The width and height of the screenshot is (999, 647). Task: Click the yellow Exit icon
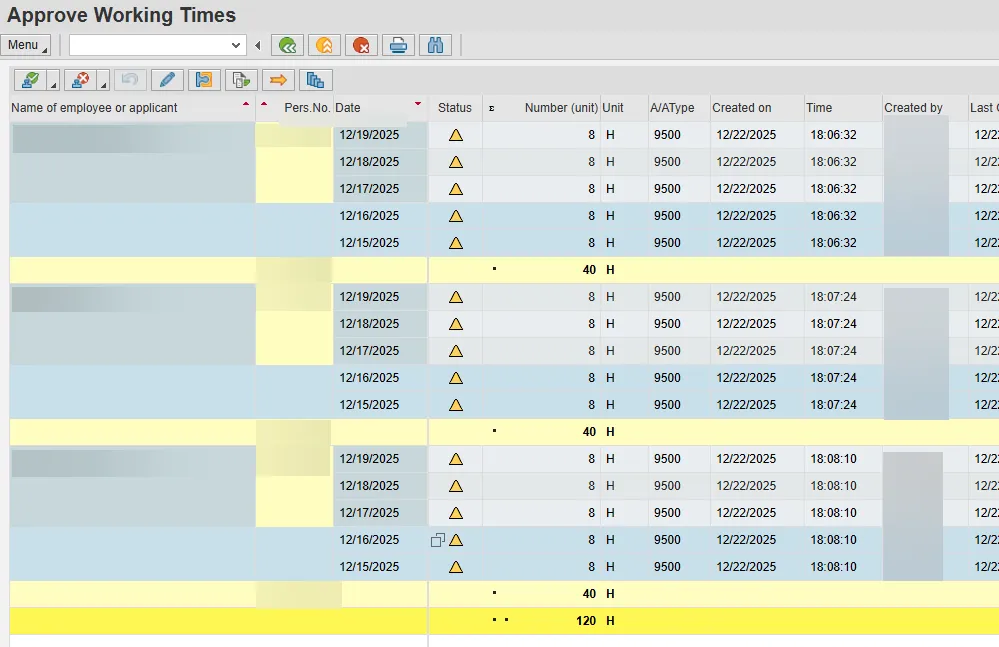coord(325,45)
